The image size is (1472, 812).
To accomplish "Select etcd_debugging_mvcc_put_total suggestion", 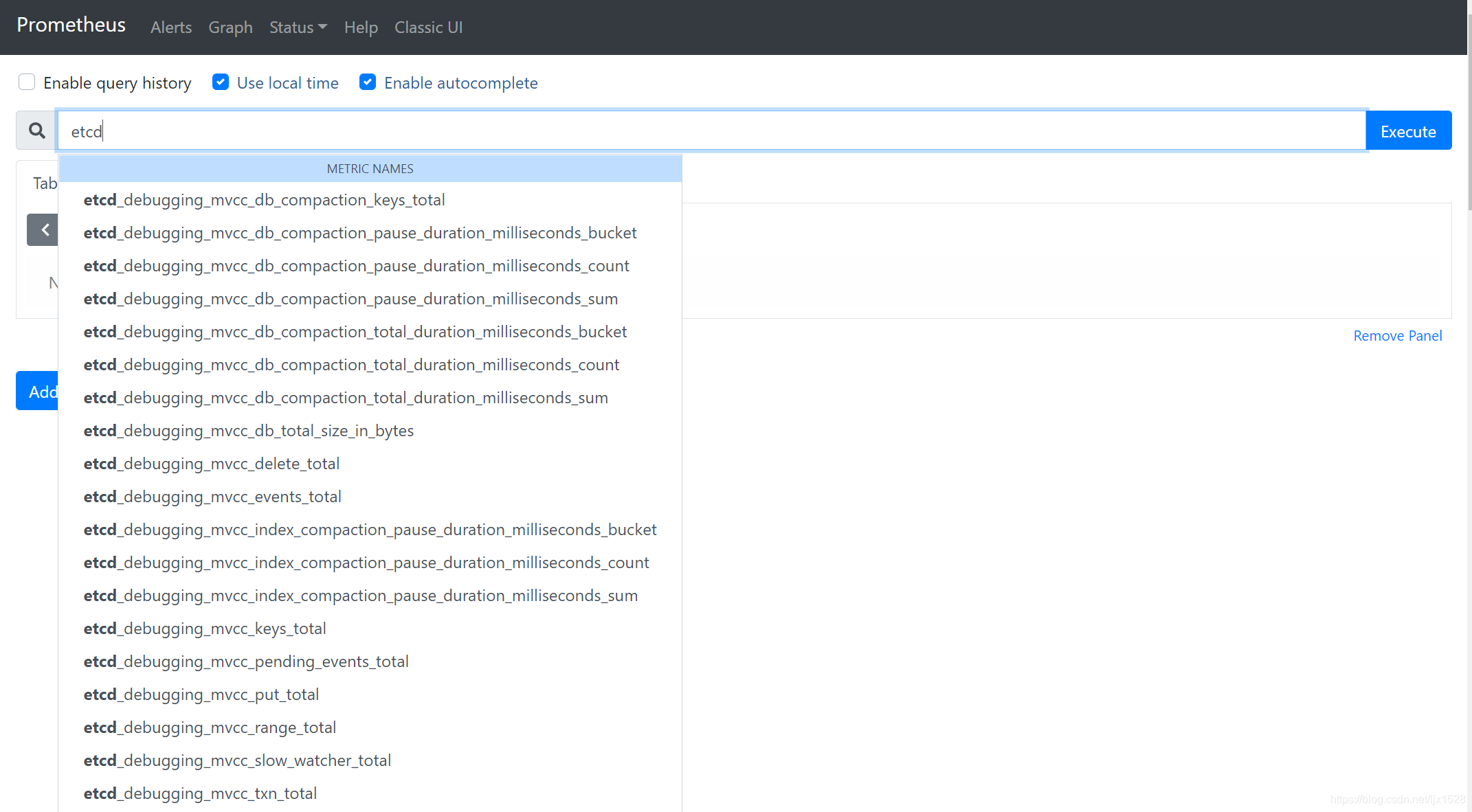I will coord(370,695).
